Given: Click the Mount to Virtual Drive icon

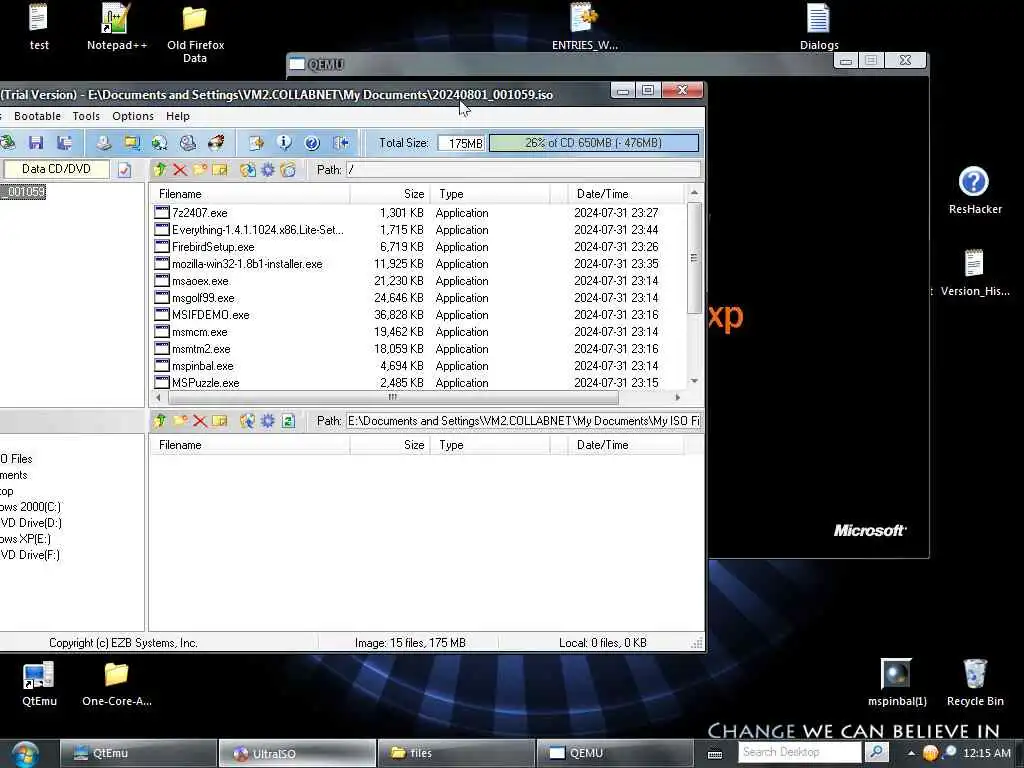Looking at the screenshot, I should point(187,142).
